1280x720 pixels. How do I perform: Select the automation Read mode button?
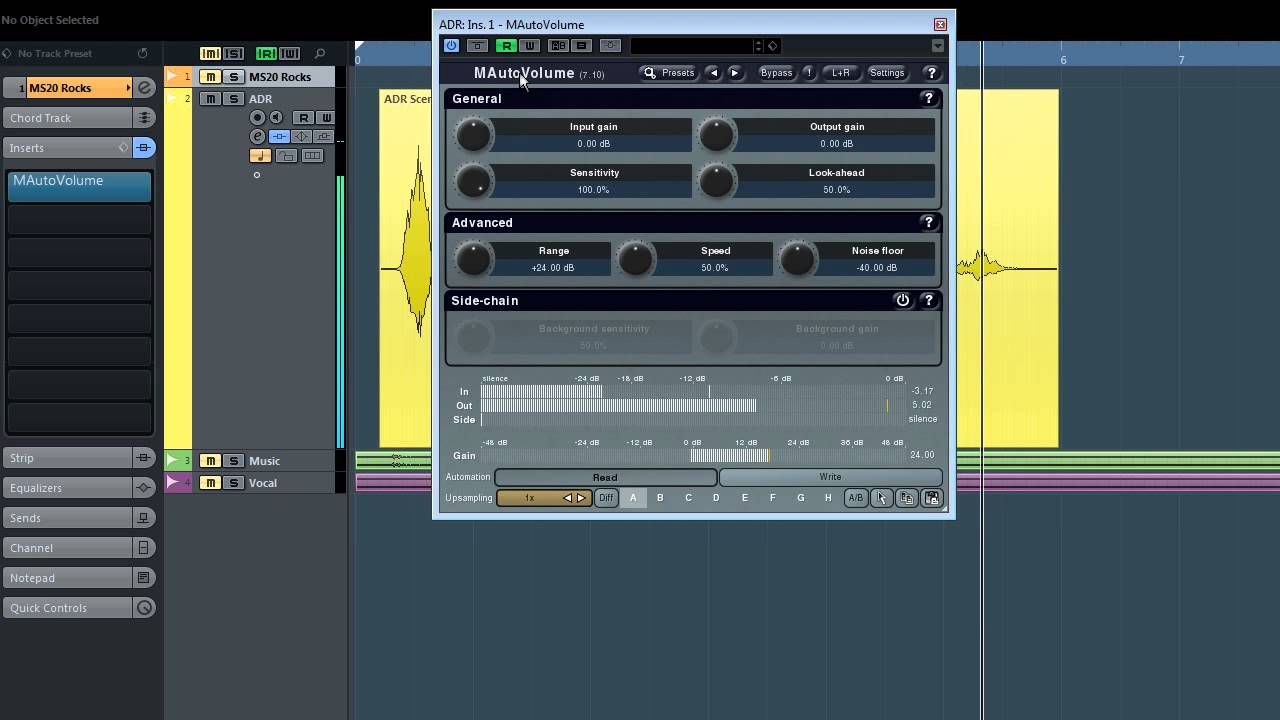[x=605, y=477]
